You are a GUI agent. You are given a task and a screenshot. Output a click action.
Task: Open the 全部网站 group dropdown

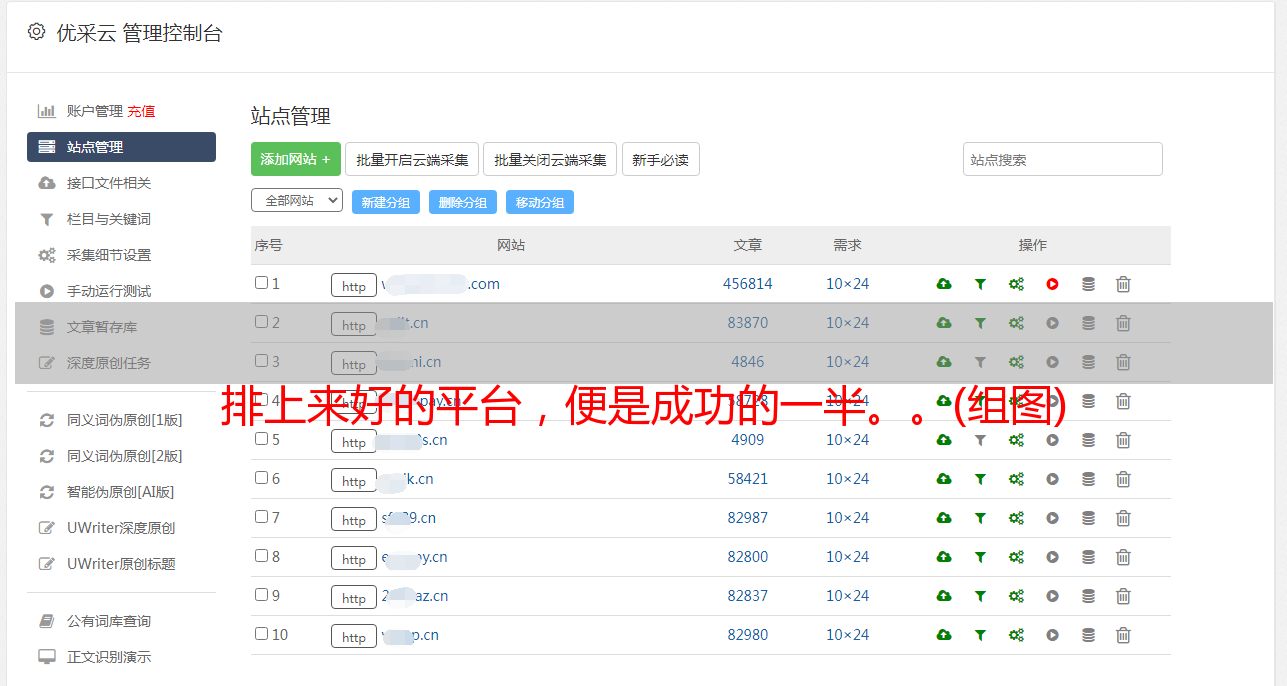coord(297,201)
